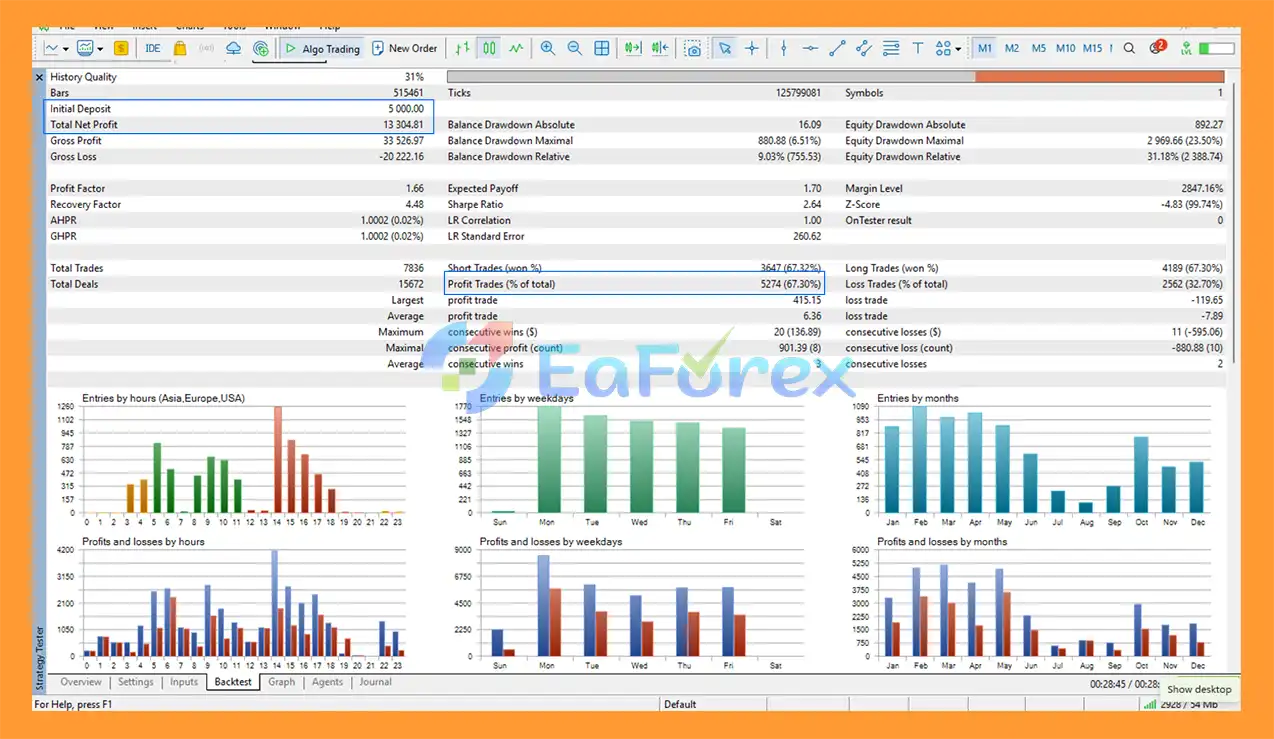The height and width of the screenshot is (739, 1274).
Task: Draw a trendline with the line tool
Action: coord(837,48)
